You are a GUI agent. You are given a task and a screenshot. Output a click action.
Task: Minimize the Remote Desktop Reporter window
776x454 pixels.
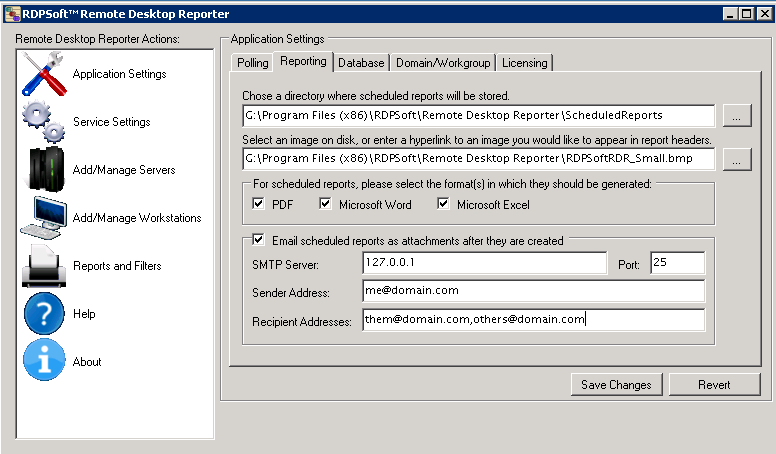(x=729, y=14)
